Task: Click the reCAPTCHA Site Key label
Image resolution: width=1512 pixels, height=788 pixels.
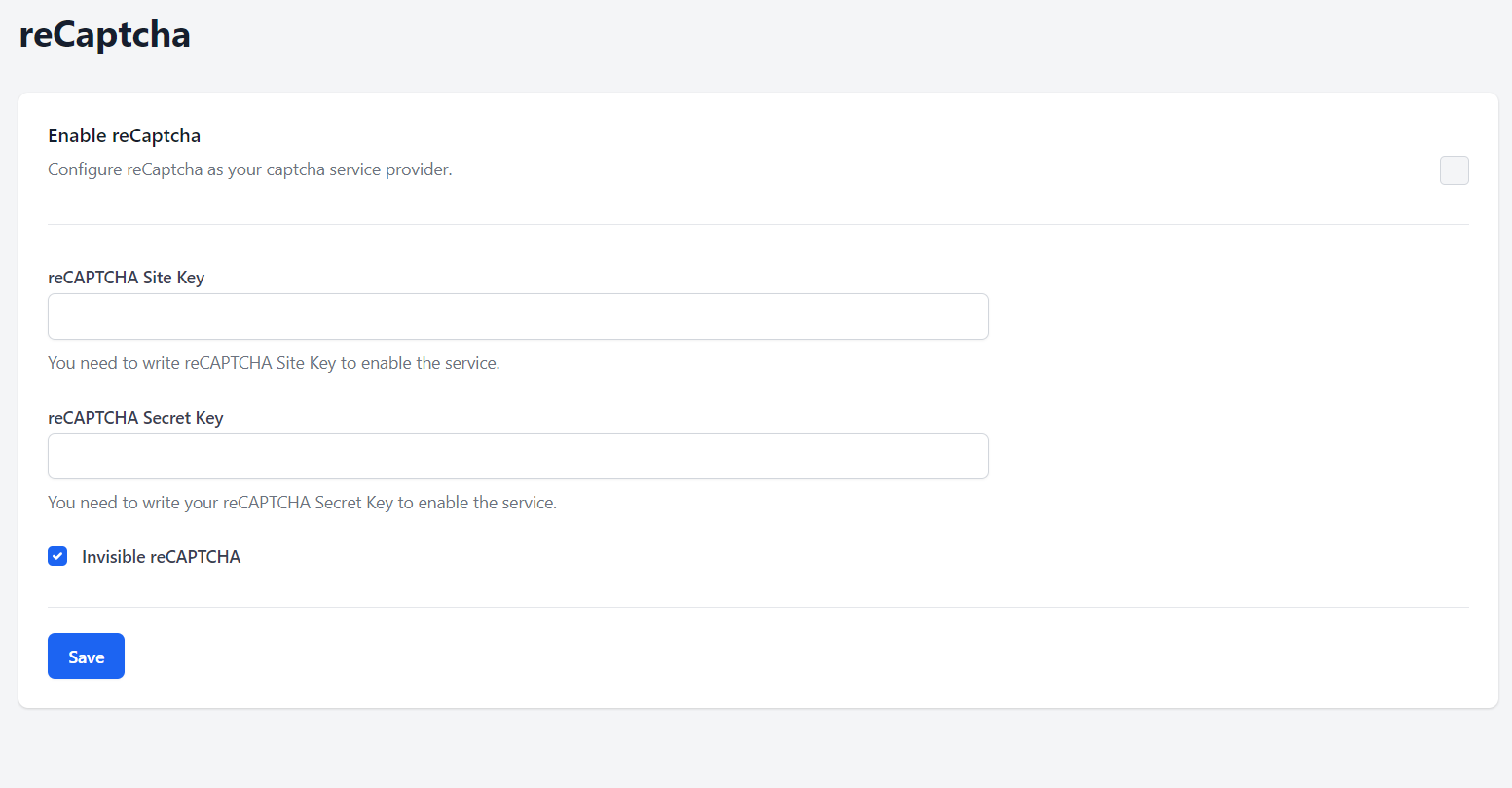Action: click(x=126, y=278)
